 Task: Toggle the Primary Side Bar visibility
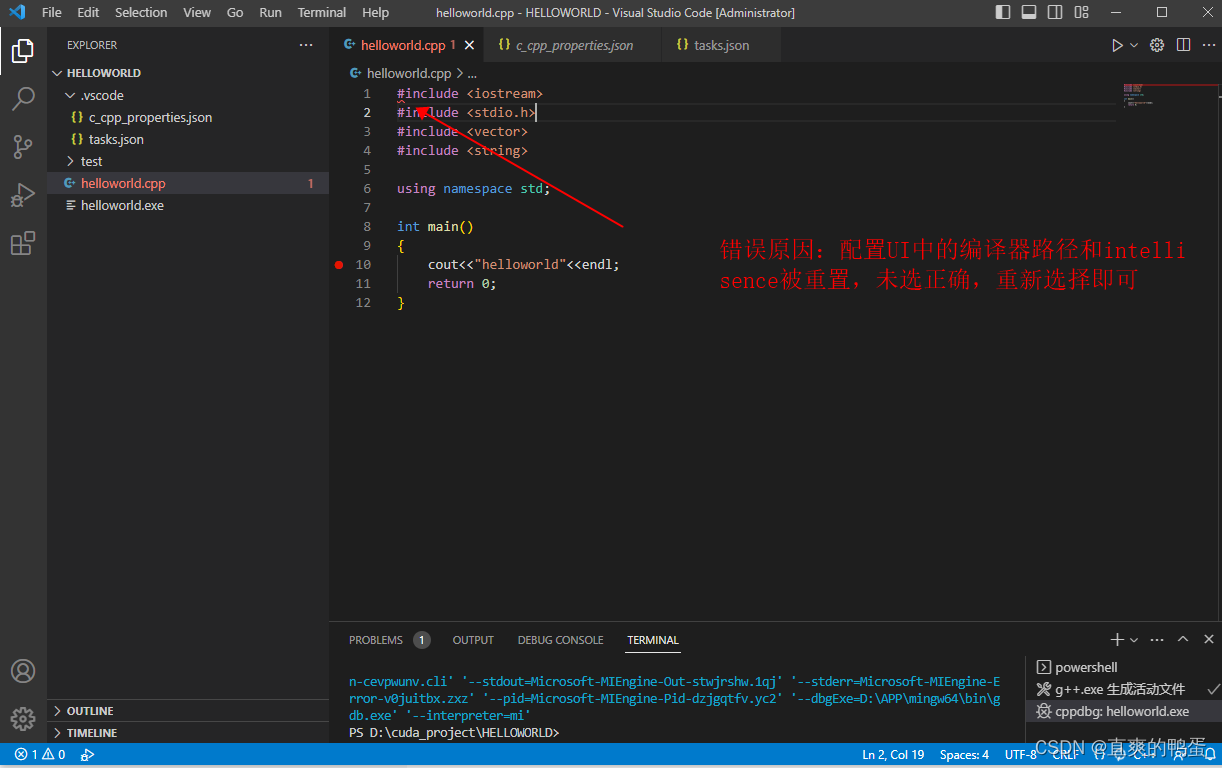1004,13
